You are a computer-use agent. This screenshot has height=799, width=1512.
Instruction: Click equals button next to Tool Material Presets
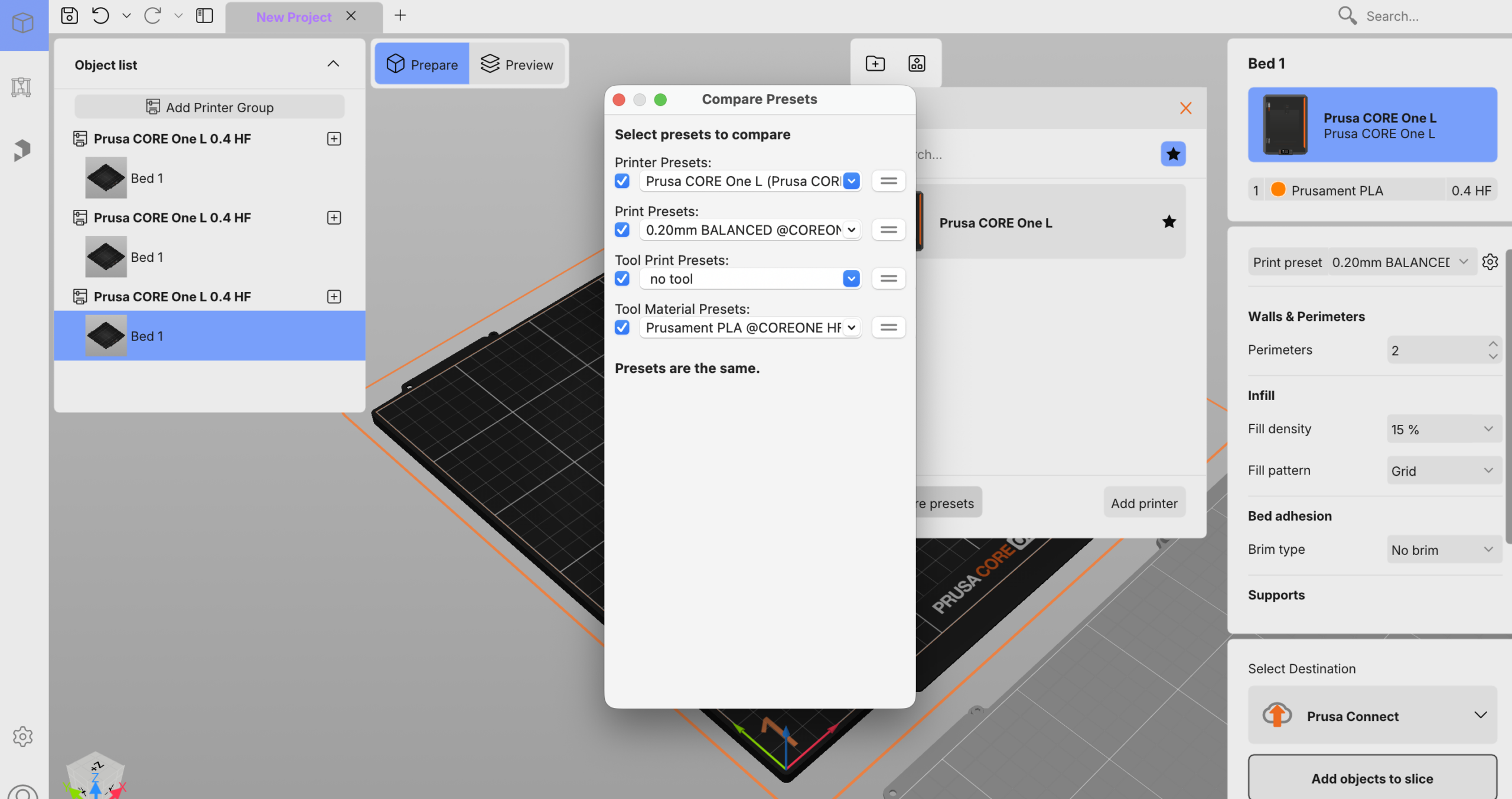(x=889, y=327)
